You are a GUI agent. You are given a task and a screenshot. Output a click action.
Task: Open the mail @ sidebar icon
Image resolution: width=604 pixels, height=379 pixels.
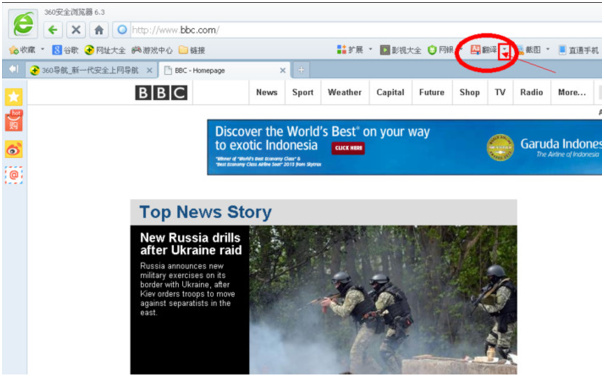tap(14, 175)
